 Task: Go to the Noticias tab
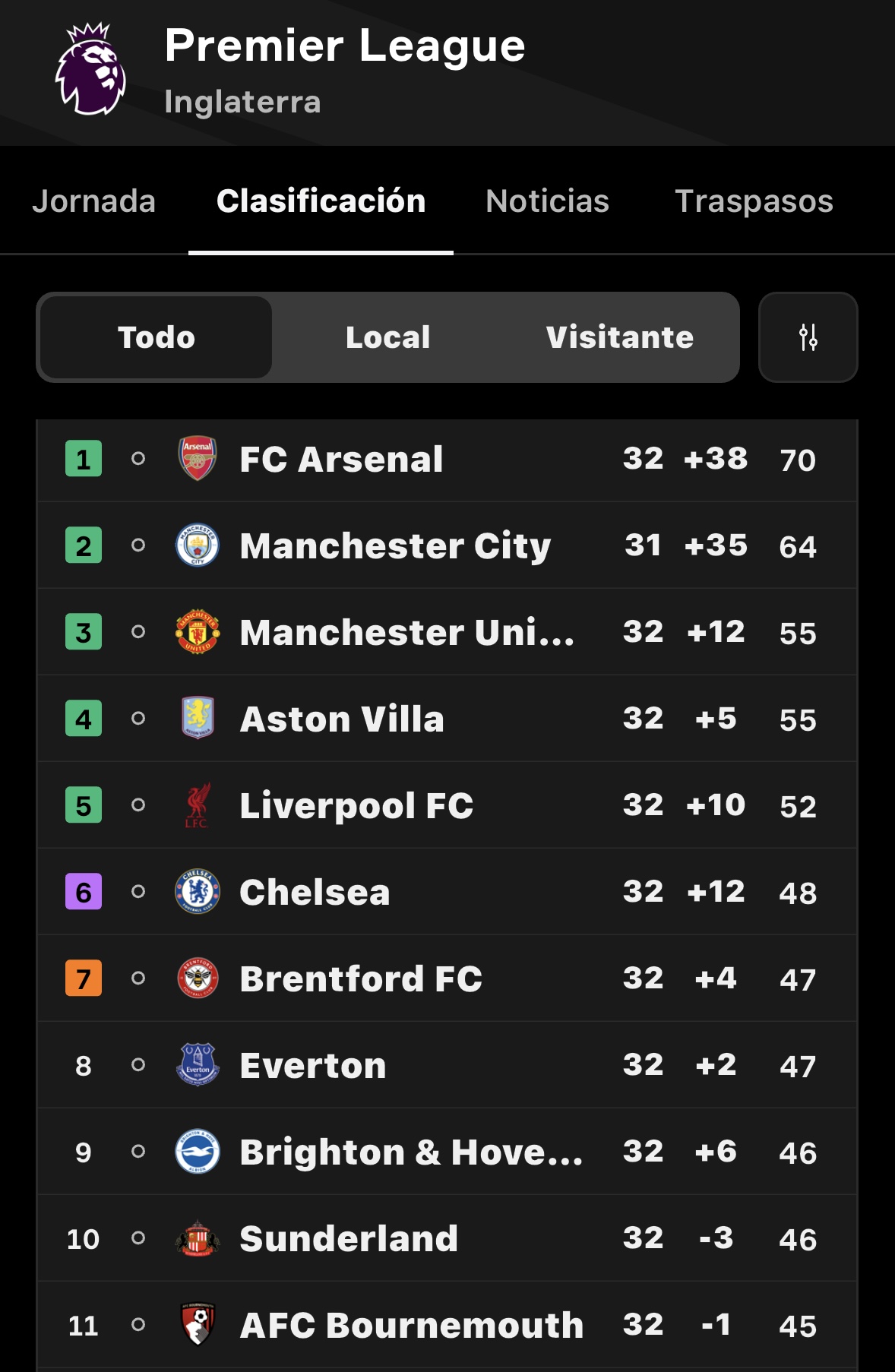pyautogui.click(x=547, y=201)
